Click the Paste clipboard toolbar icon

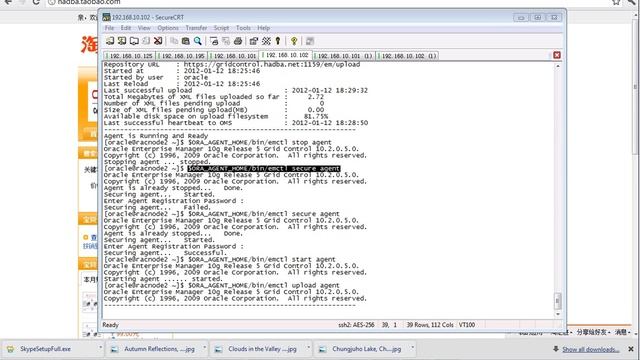point(186,41)
